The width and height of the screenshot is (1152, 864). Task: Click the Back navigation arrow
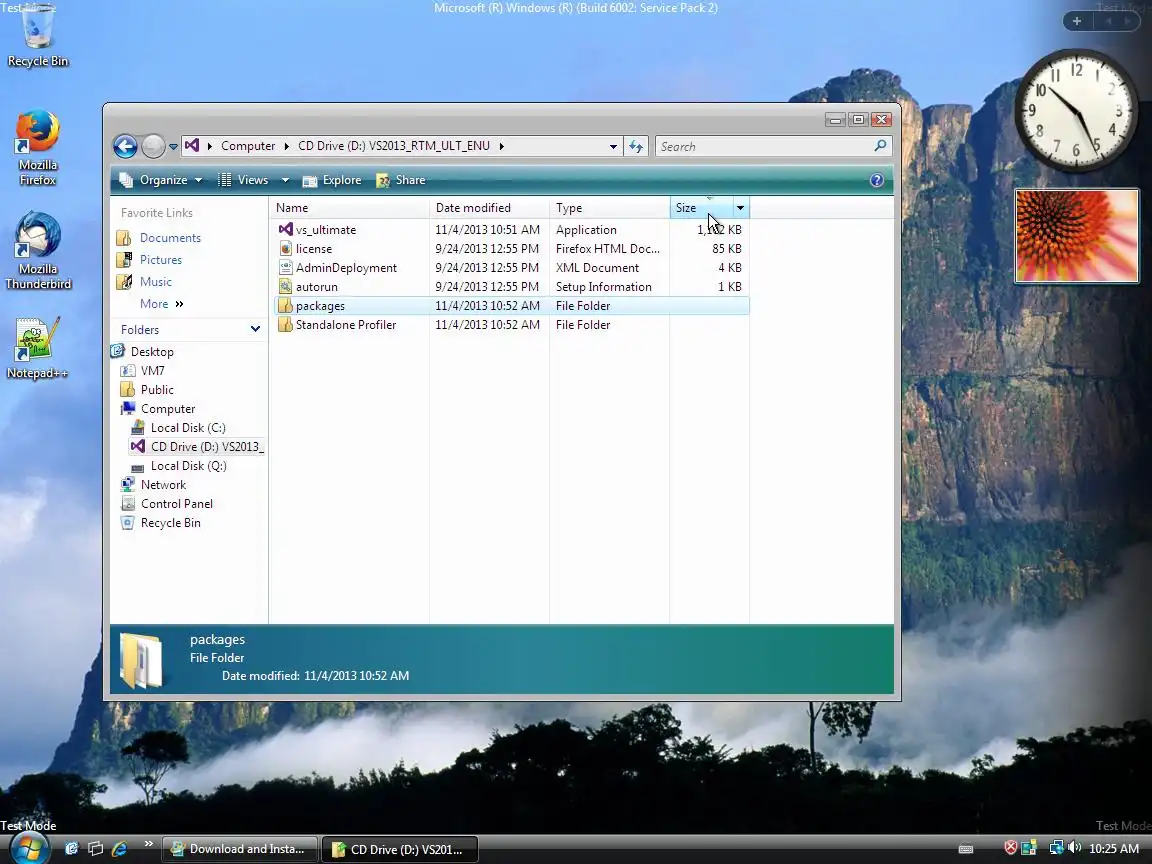[126, 146]
